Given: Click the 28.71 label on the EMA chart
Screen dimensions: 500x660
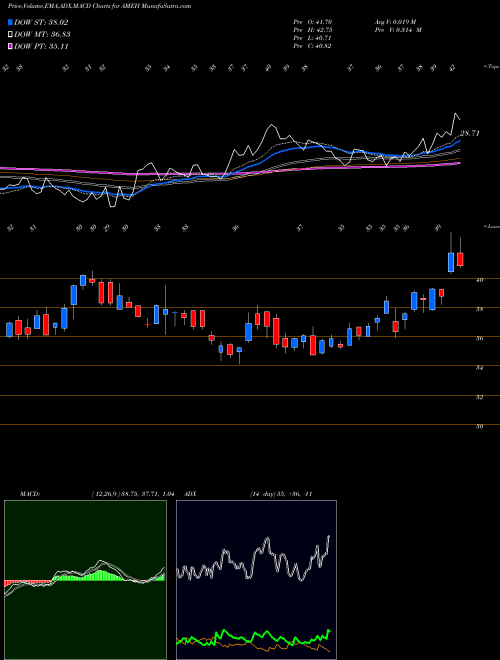Looking at the screenshot, I should [x=470, y=133].
